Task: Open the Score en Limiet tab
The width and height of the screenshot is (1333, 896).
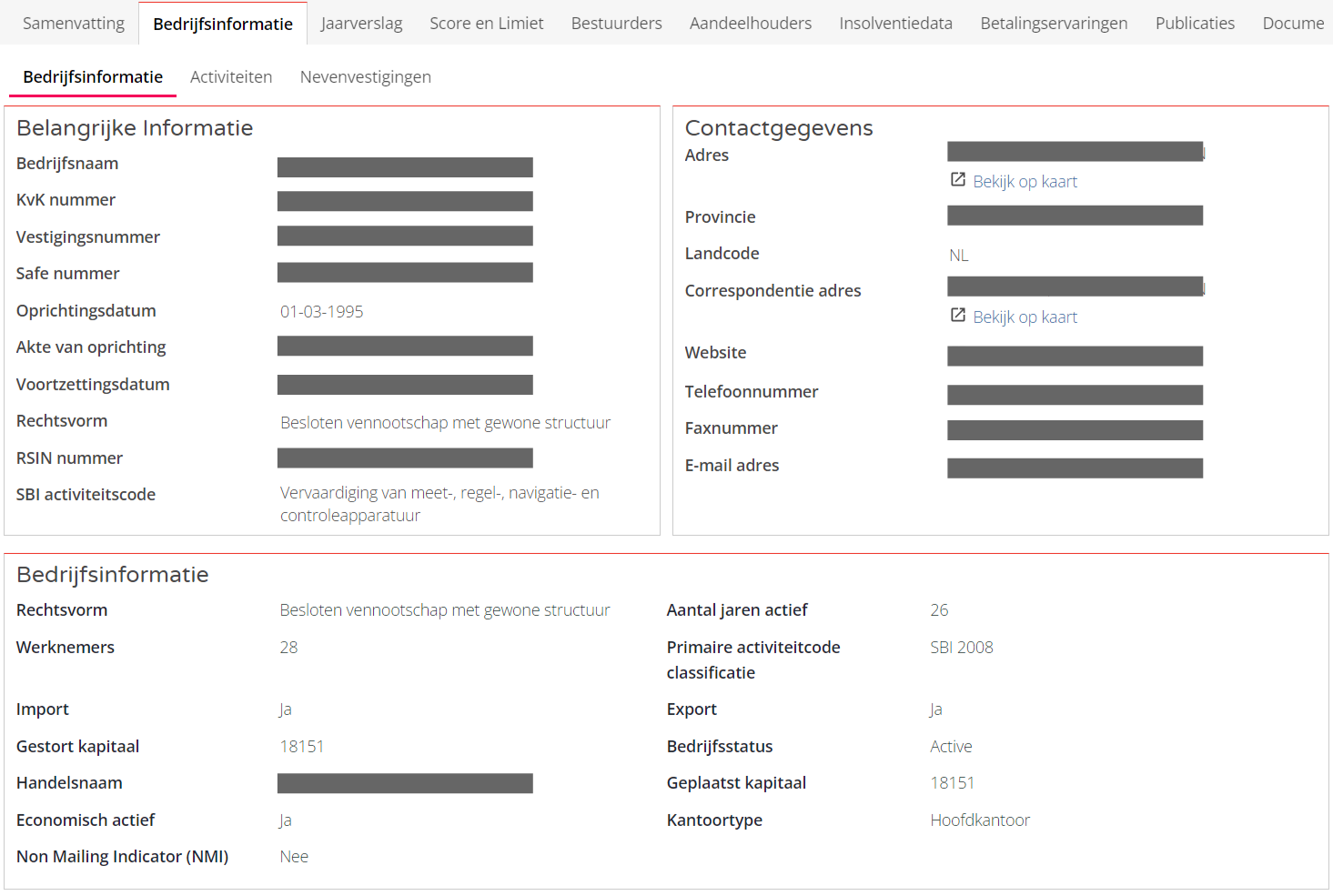Action: pos(486,23)
